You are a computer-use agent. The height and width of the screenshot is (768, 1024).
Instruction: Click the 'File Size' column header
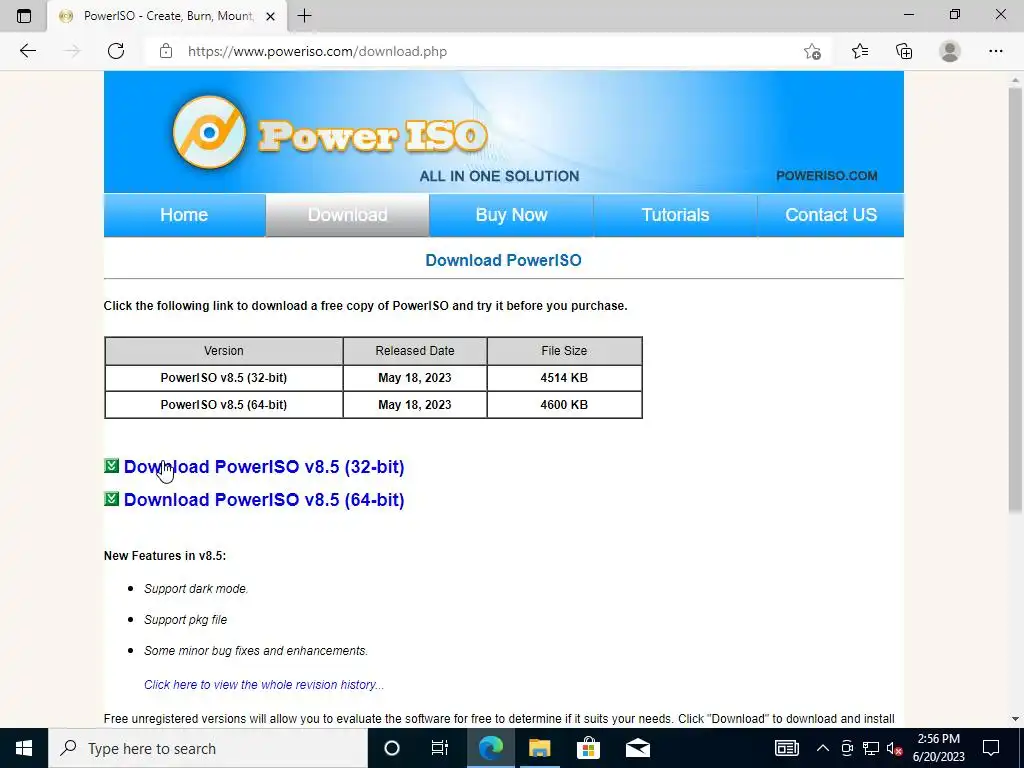pos(564,351)
